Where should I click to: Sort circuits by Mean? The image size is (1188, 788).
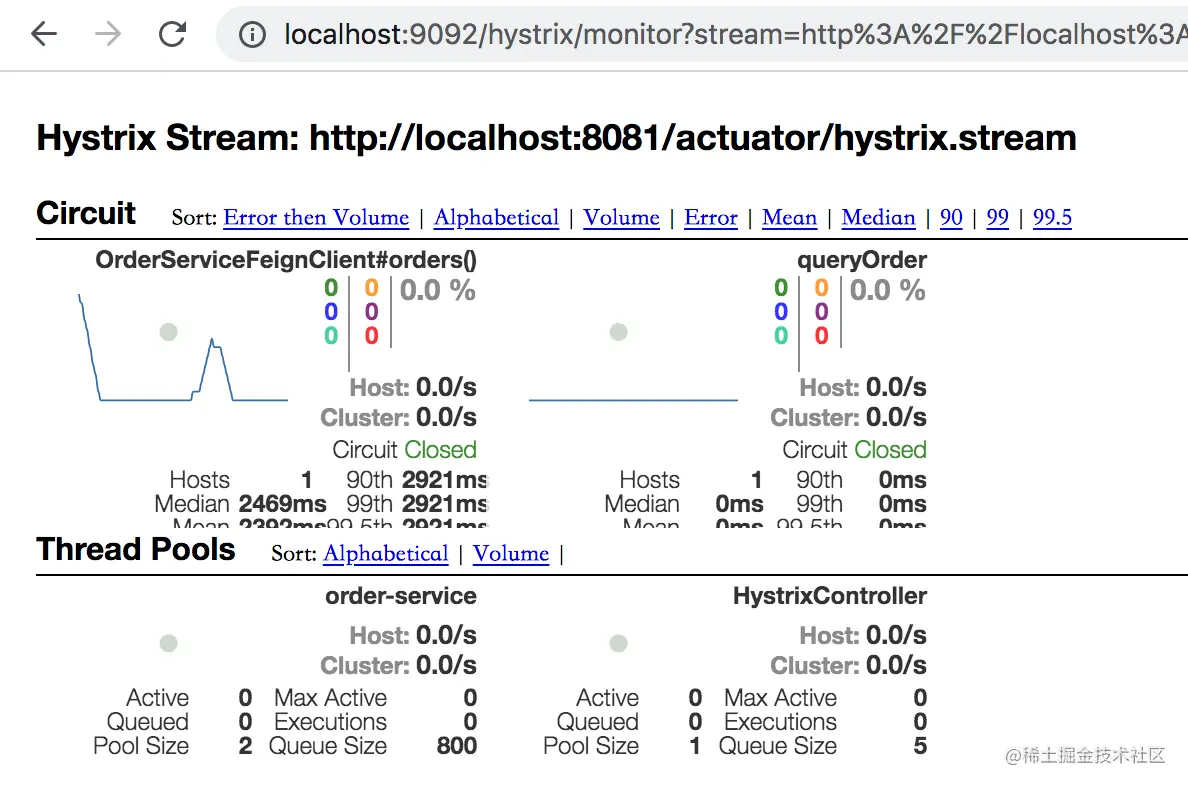coord(789,217)
